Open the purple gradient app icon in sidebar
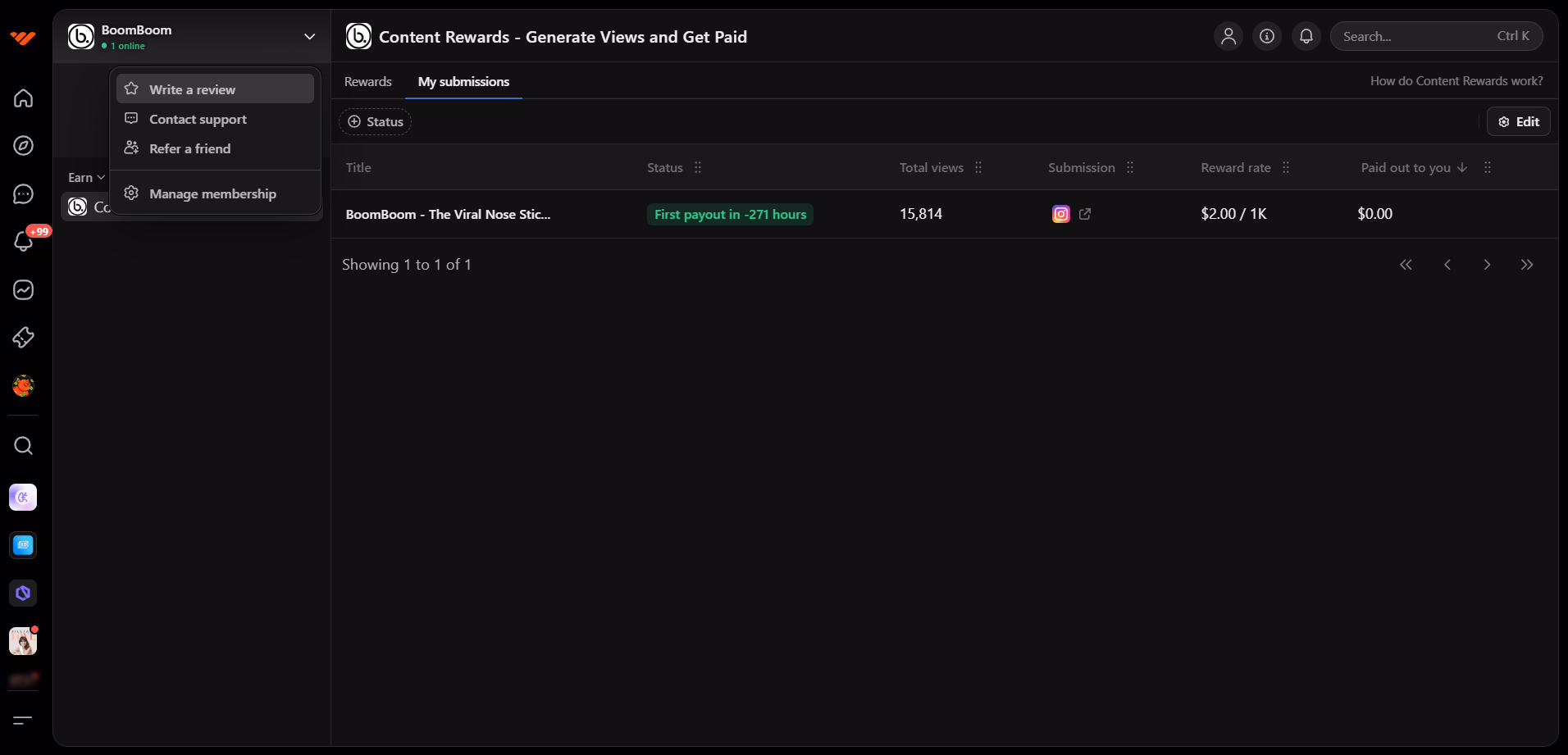Viewport: 1568px width, 755px height. point(23,497)
